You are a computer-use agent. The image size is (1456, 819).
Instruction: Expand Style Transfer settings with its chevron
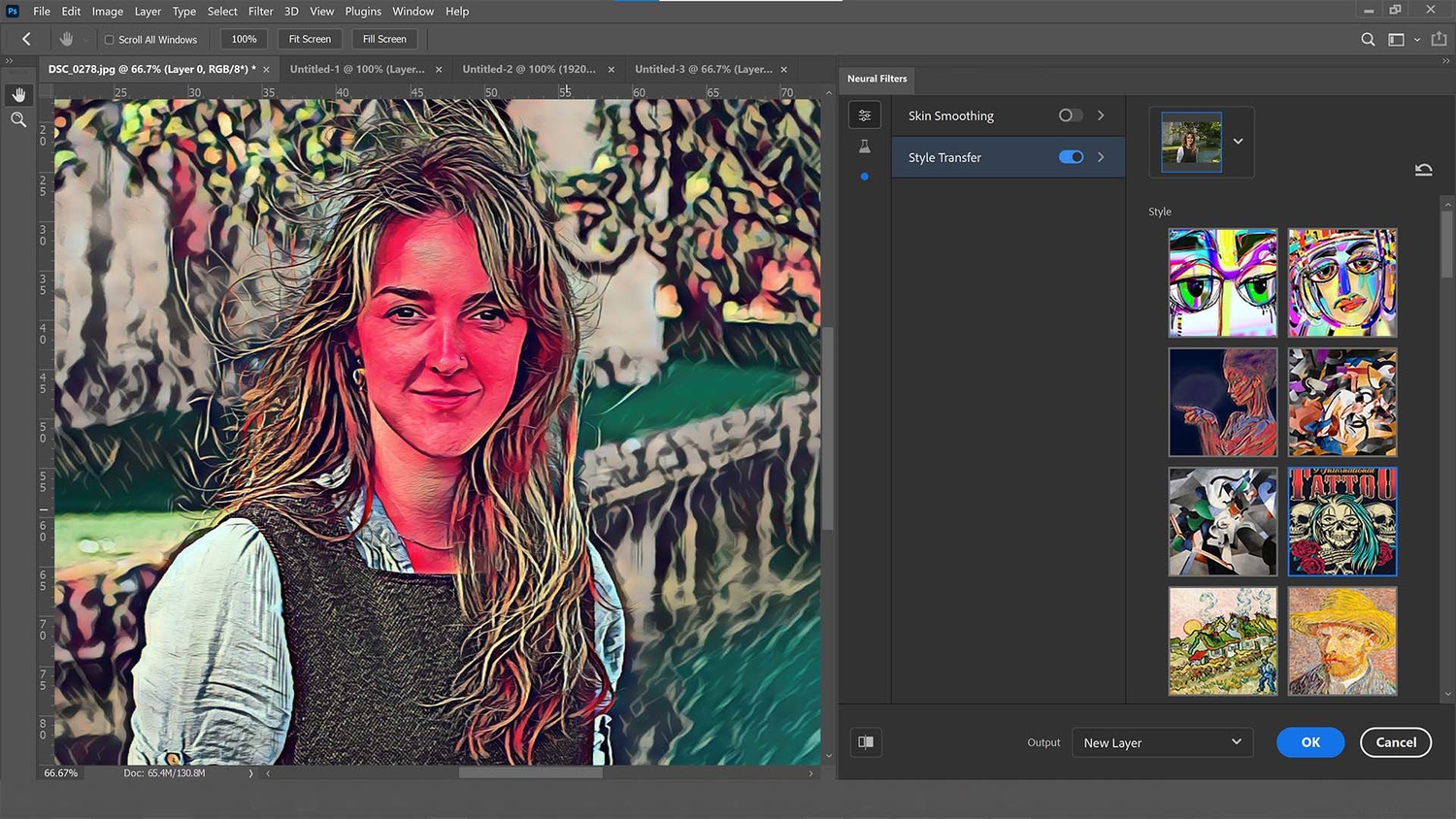coord(1101,156)
